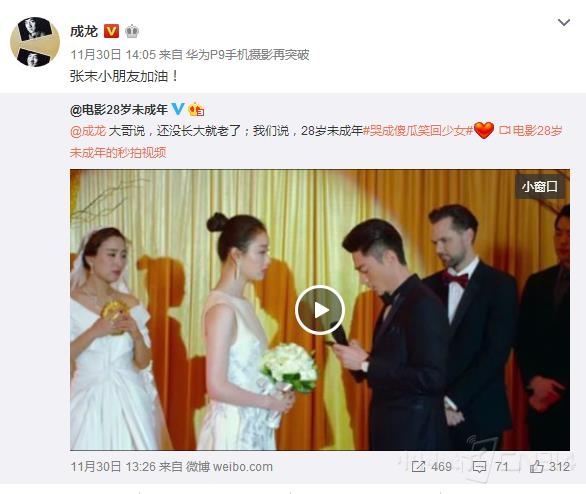This screenshot has width=586, height=494.
Task: Play the wedding video
Action: coord(320,310)
